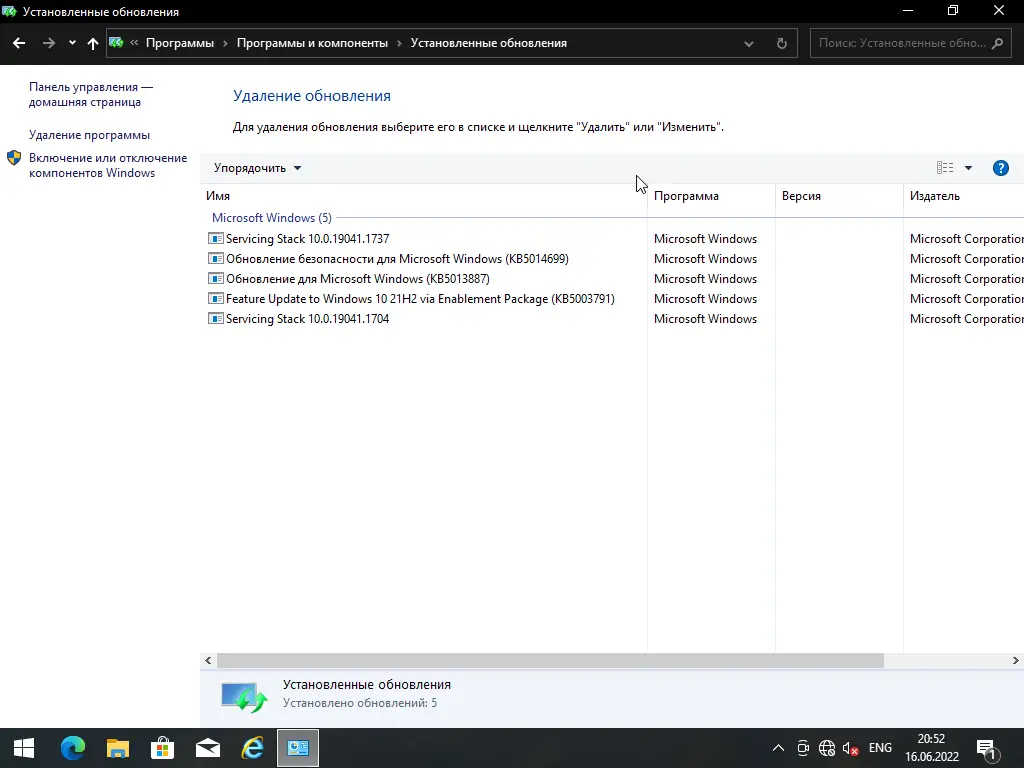The height and width of the screenshot is (768, 1024).
Task: Go forward with the right arrow
Action: point(48,43)
